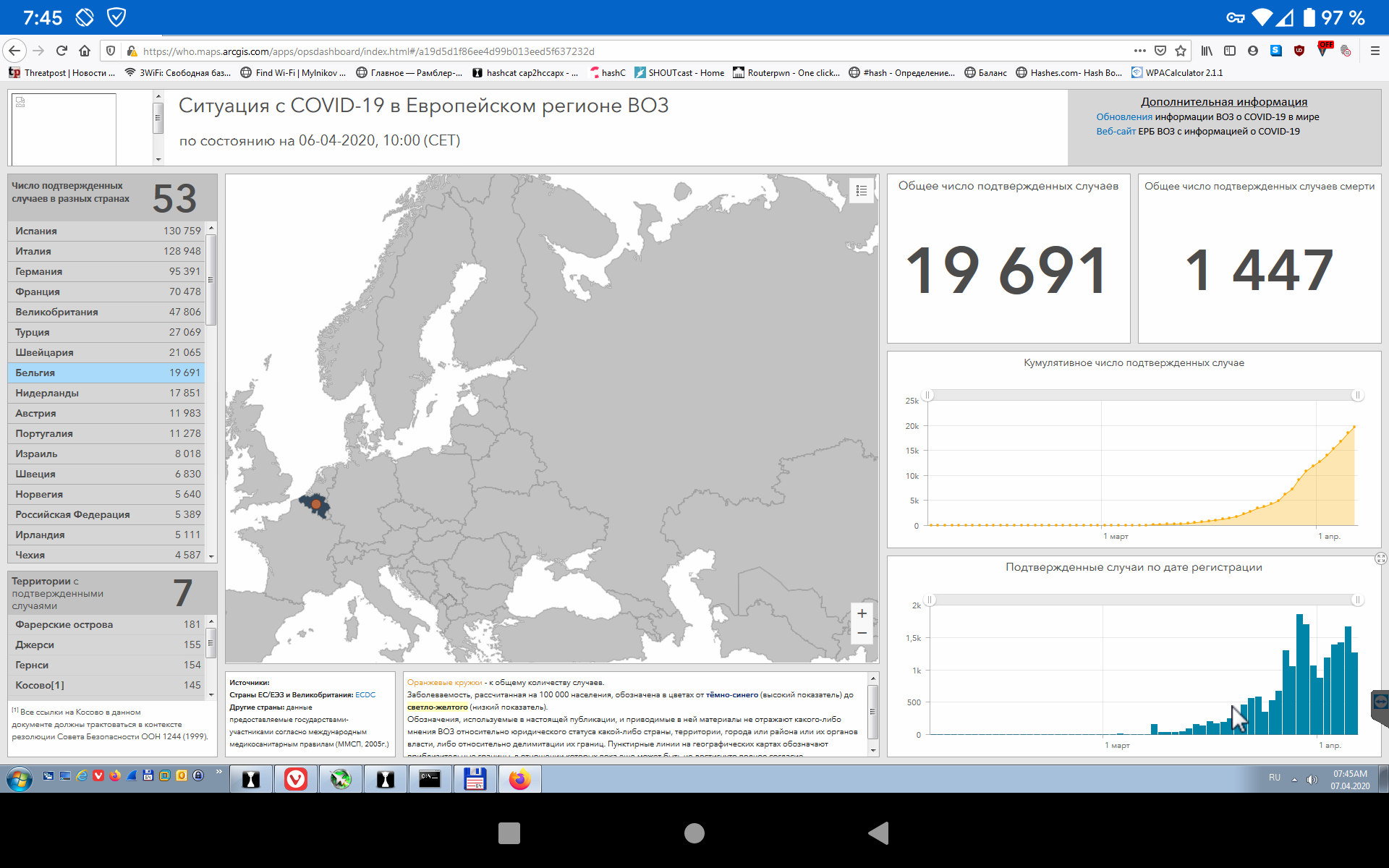The image size is (1389, 868).
Task: Open the ECDC source link
Action: 365,694
